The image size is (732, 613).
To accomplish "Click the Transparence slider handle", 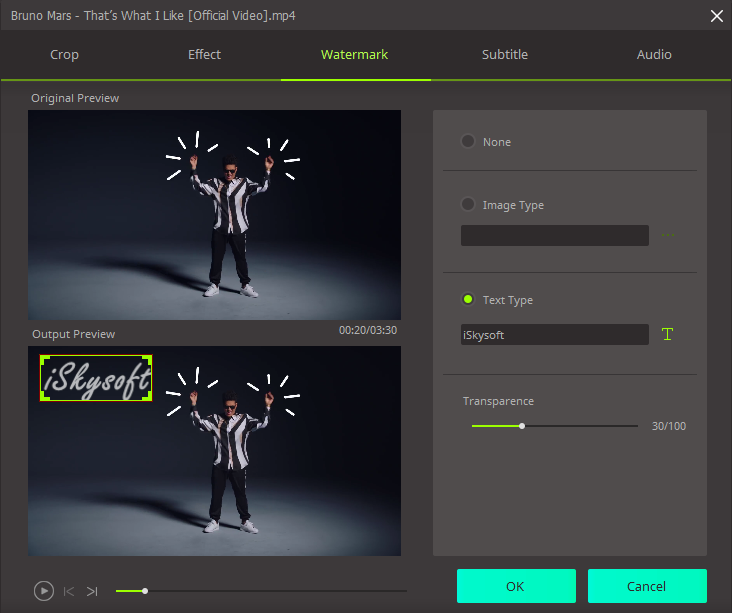I will coord(522,426).
